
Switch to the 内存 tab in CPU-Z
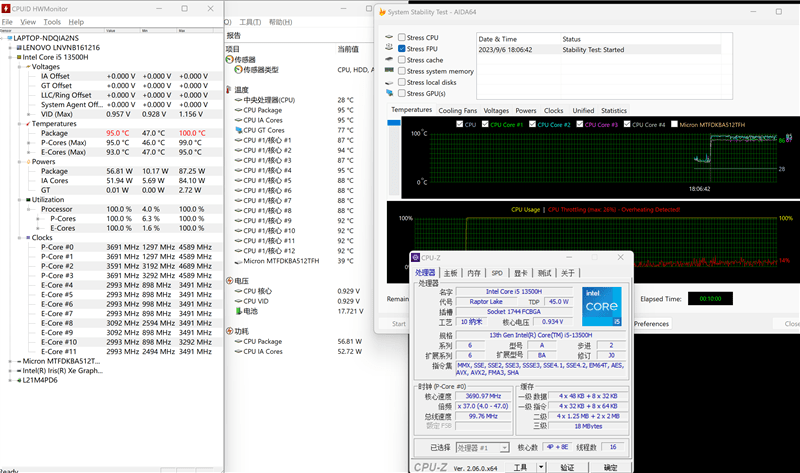474,273
